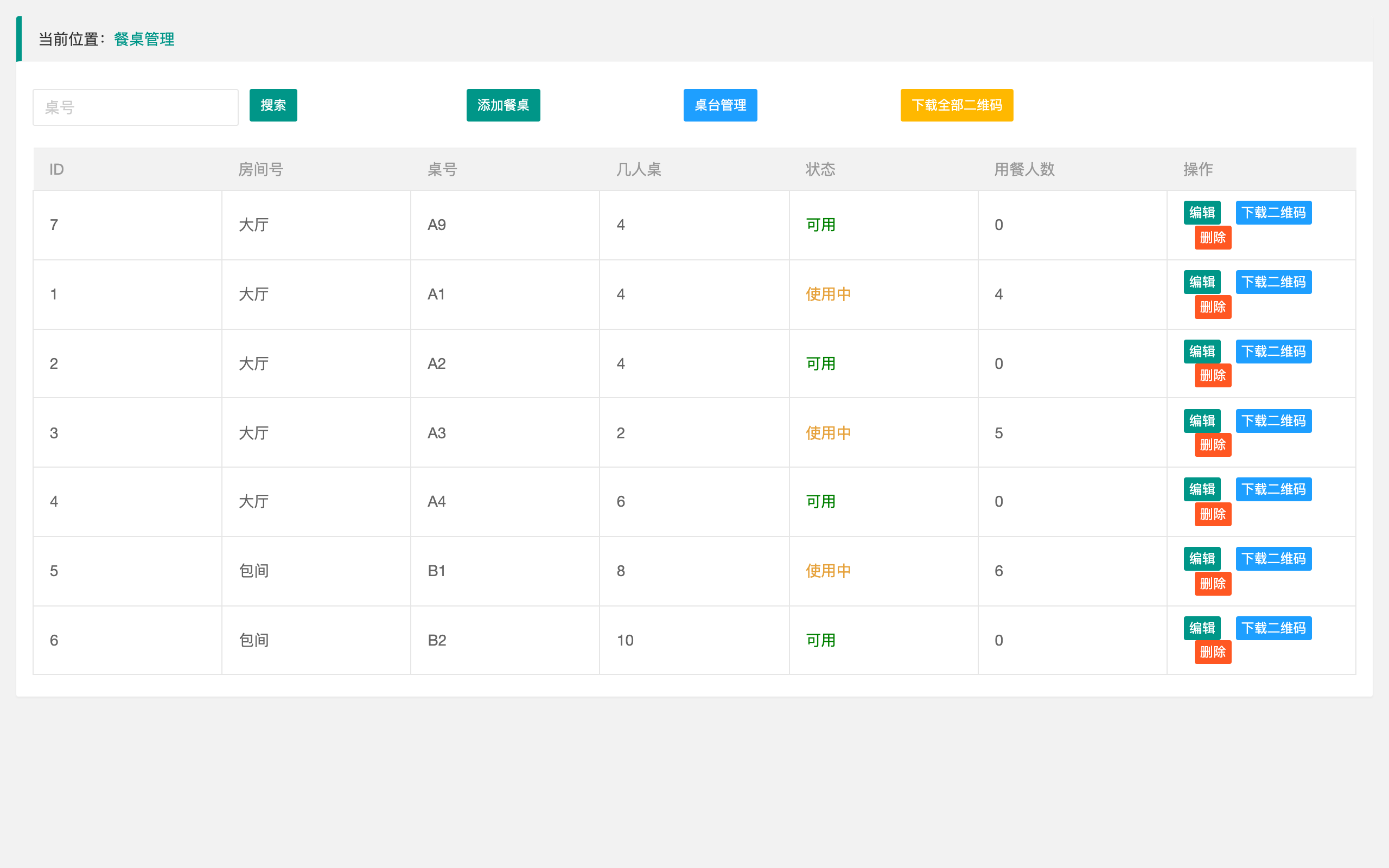The height and width of the screenshot is (868, 1389).
Task: Delete table A9 row
Action: pos(1213,237)
